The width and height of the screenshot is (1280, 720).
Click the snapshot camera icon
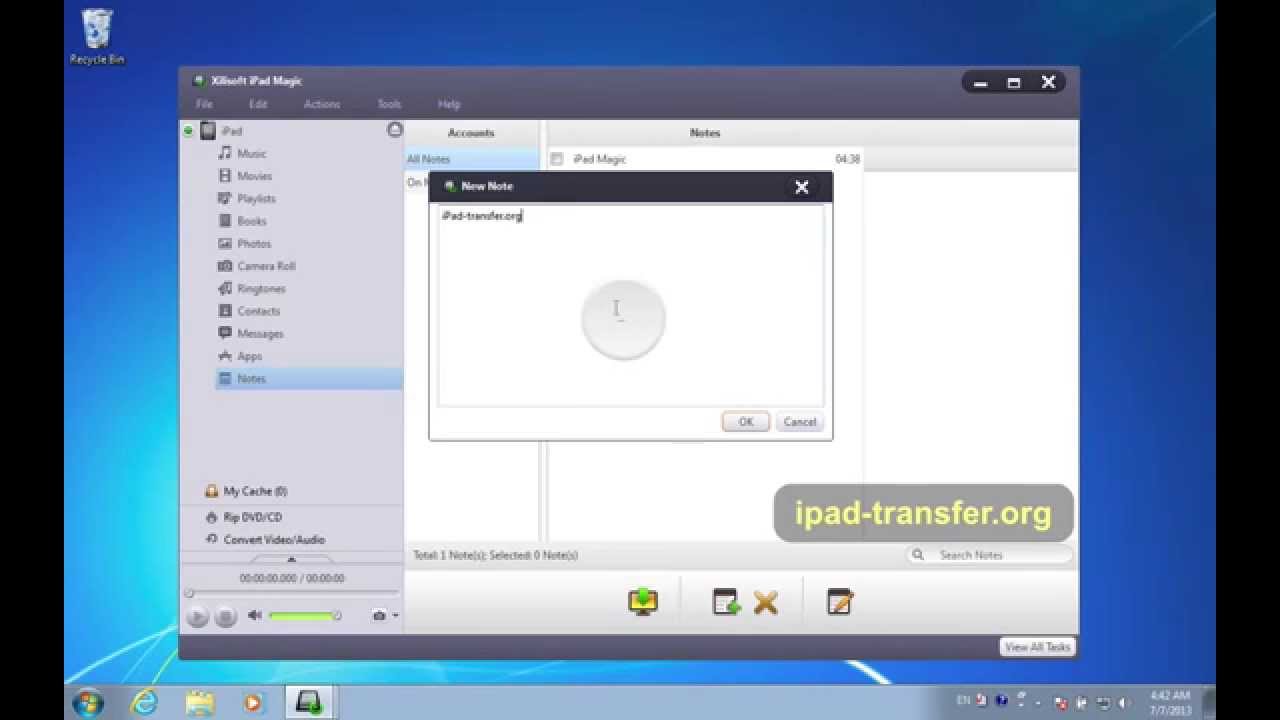[379, 616]
